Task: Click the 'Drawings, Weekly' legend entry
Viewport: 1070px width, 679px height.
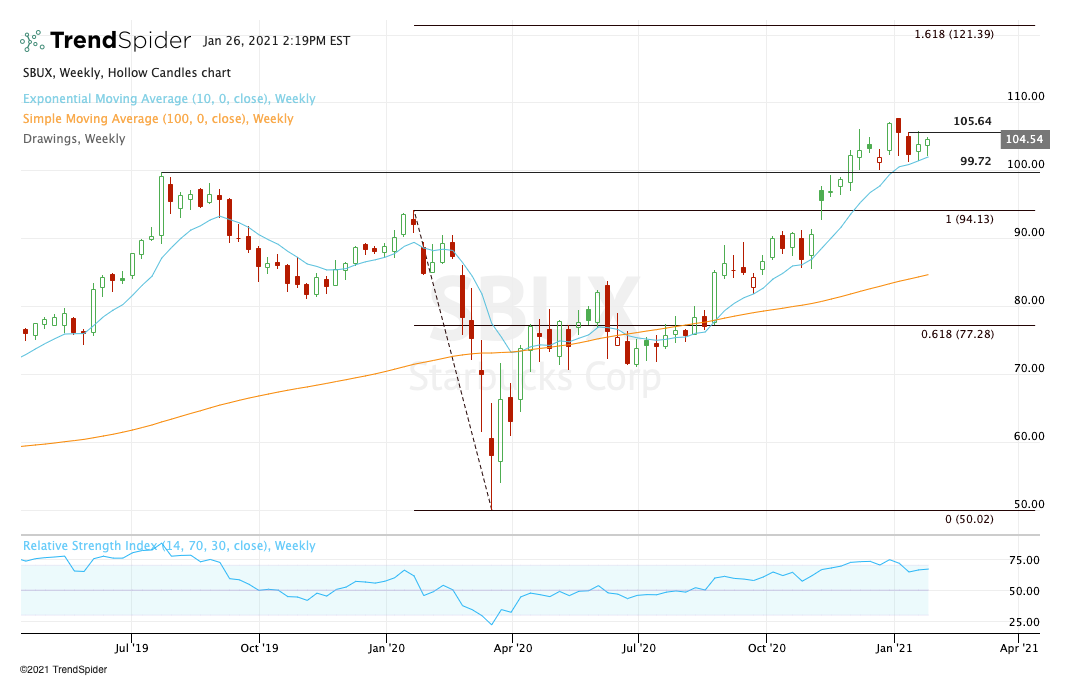Action: pyautogui.click(x=74, y=139)
